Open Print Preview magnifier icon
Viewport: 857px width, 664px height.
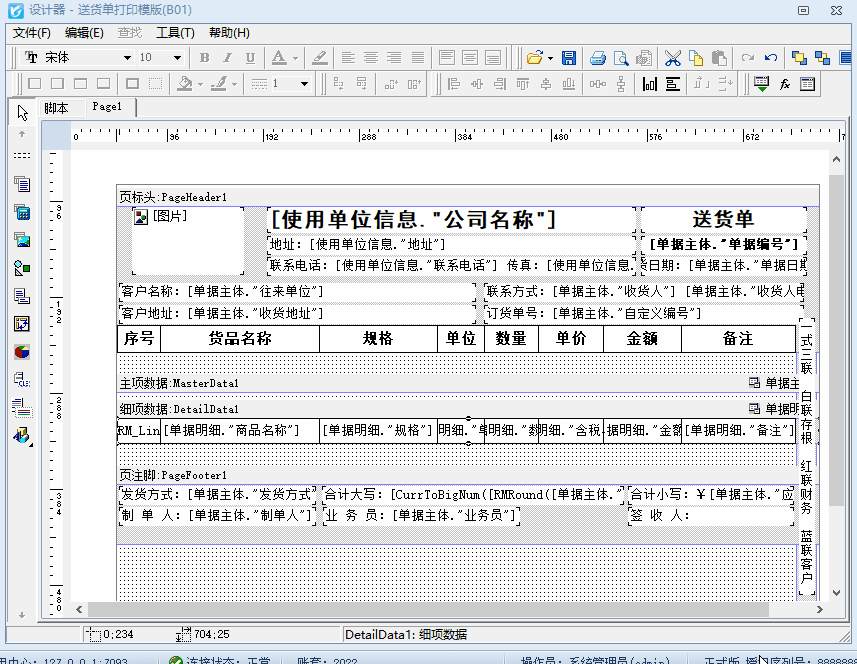pyautogui.click(x=621, y=58)
